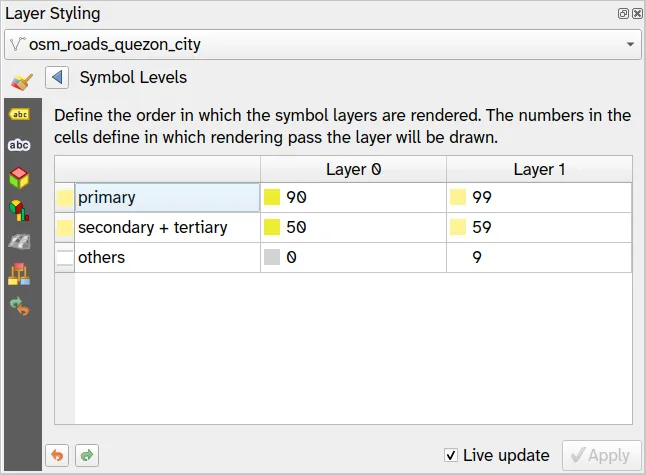Close the Layer Styling panel
This screenshot has width=646, height=475.
[637, 14]
